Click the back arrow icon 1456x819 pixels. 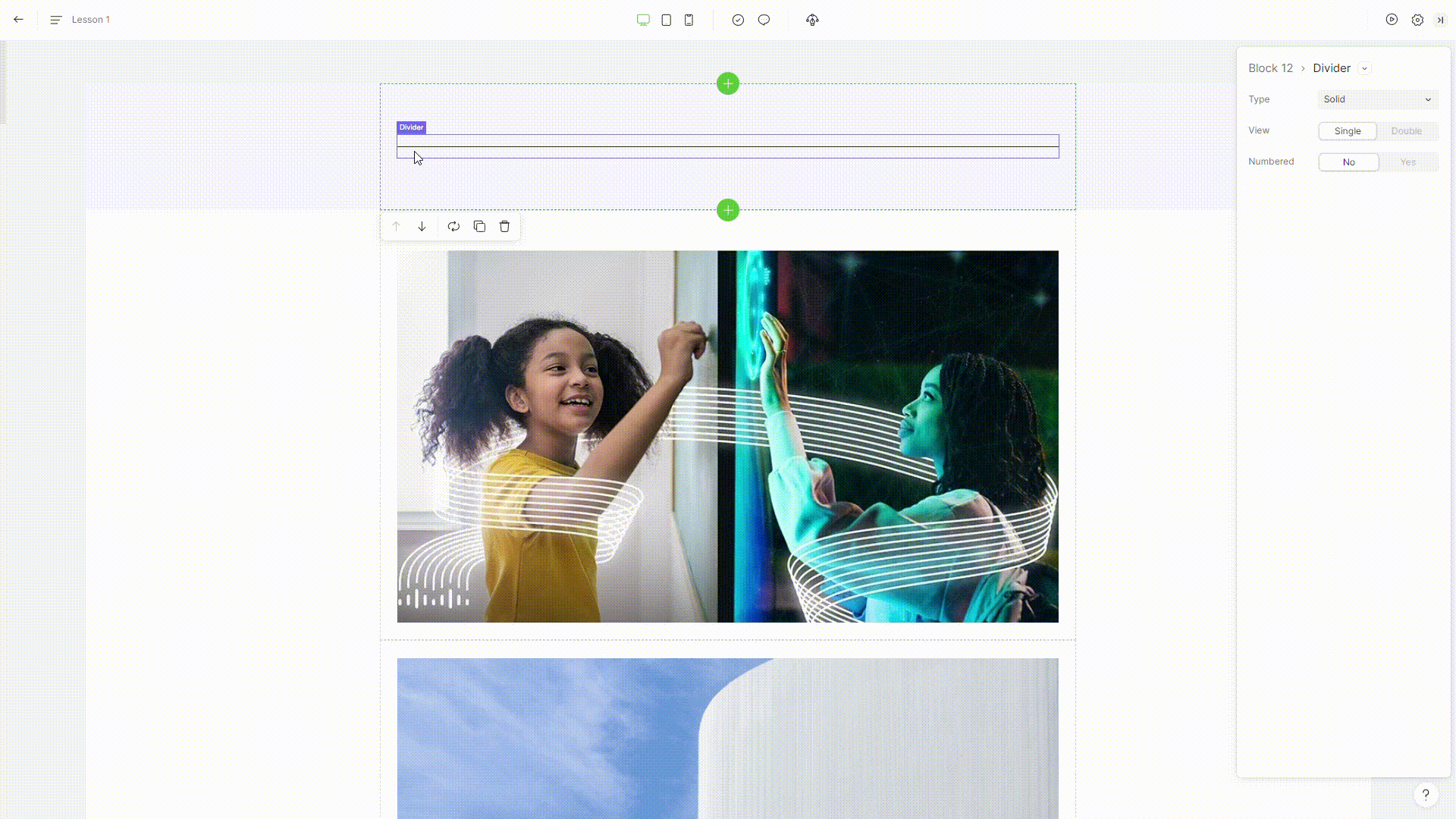click(18, 20)
